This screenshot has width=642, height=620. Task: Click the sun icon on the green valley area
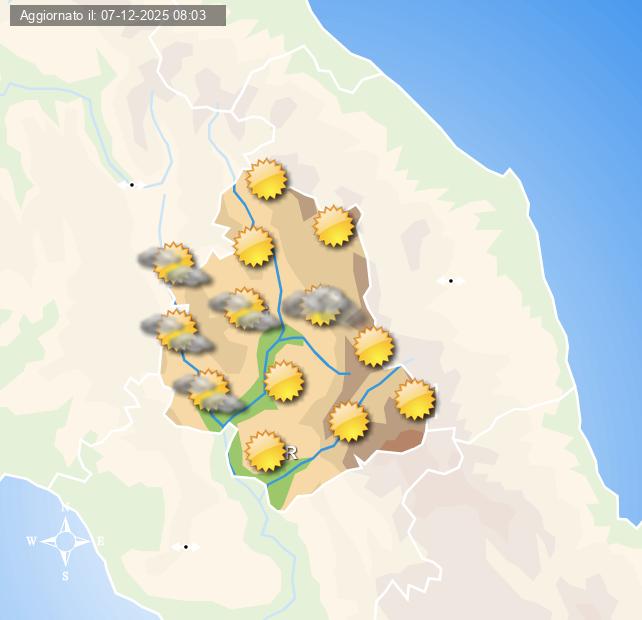pyautogui.click(x=284, y=381)
